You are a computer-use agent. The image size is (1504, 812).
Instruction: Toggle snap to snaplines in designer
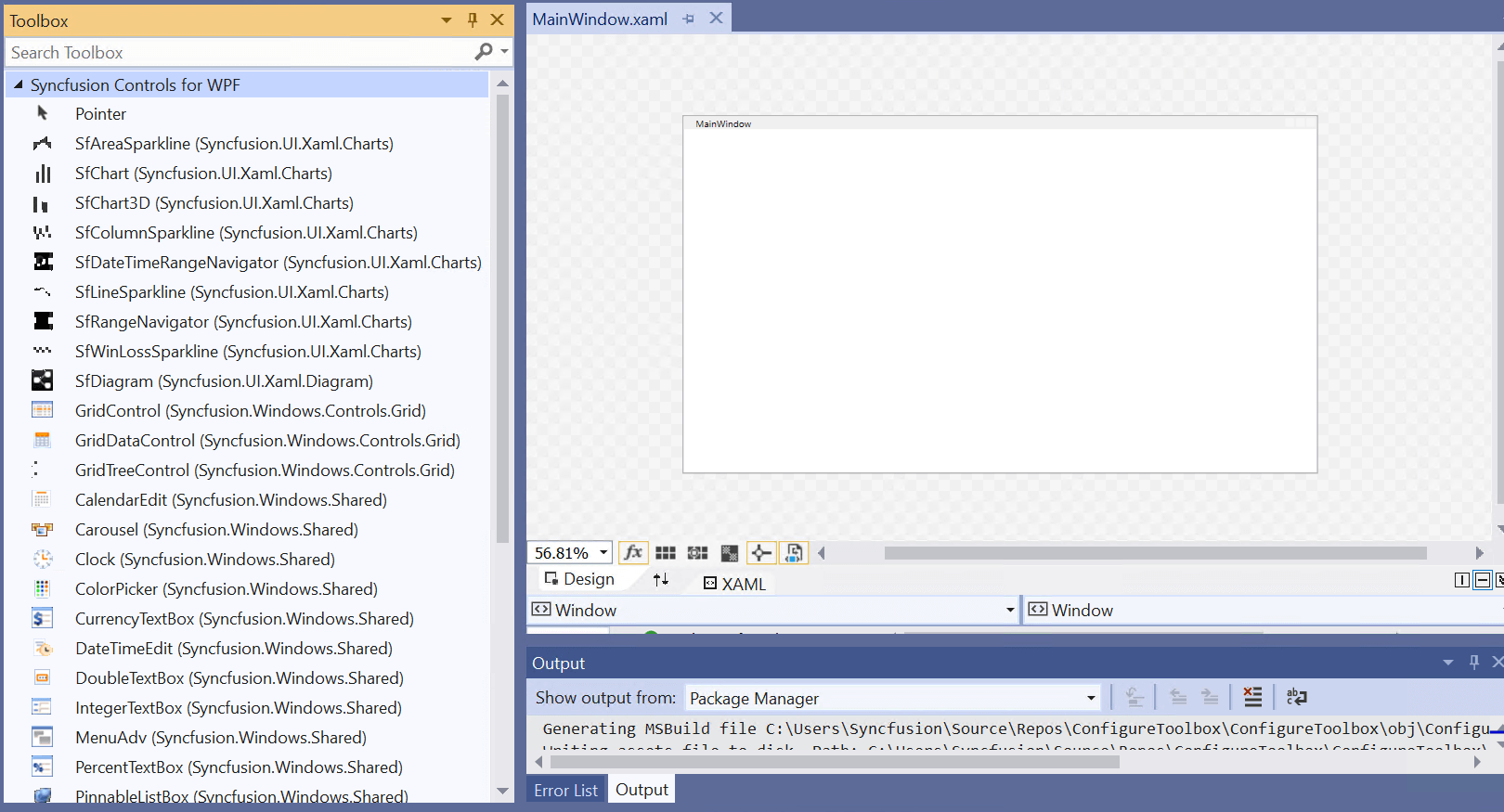(x=761, y=553)
